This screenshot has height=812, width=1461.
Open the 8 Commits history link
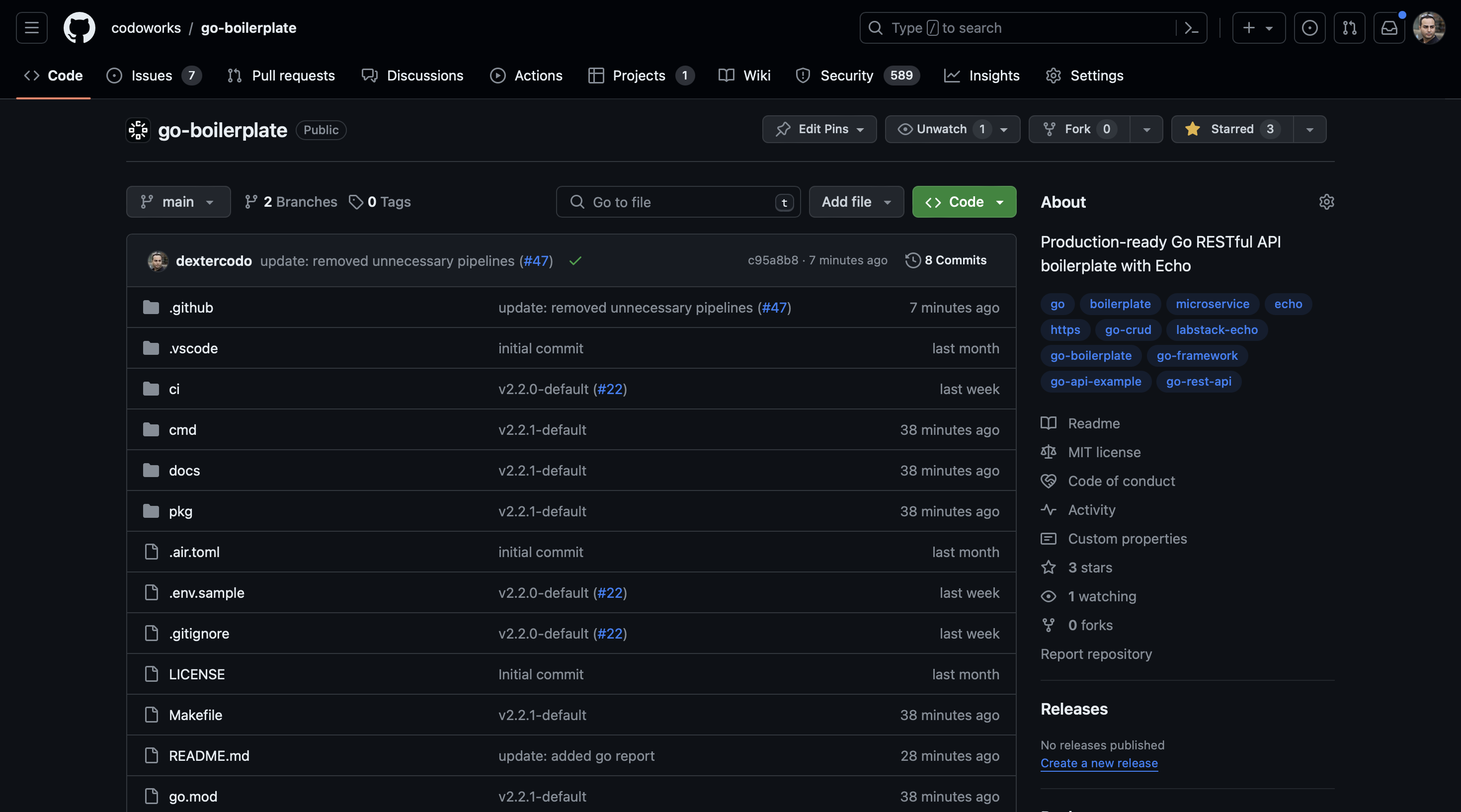pos(946,260)
